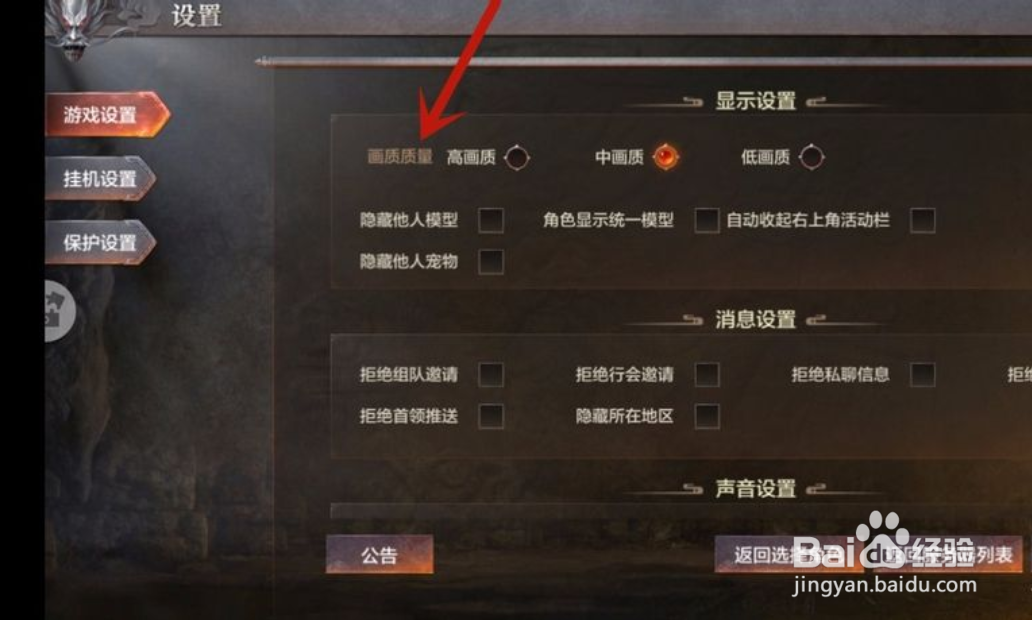Tick 拒绝组队邀请 checkbox
1032x620 pixels.
tap(491, 375)
